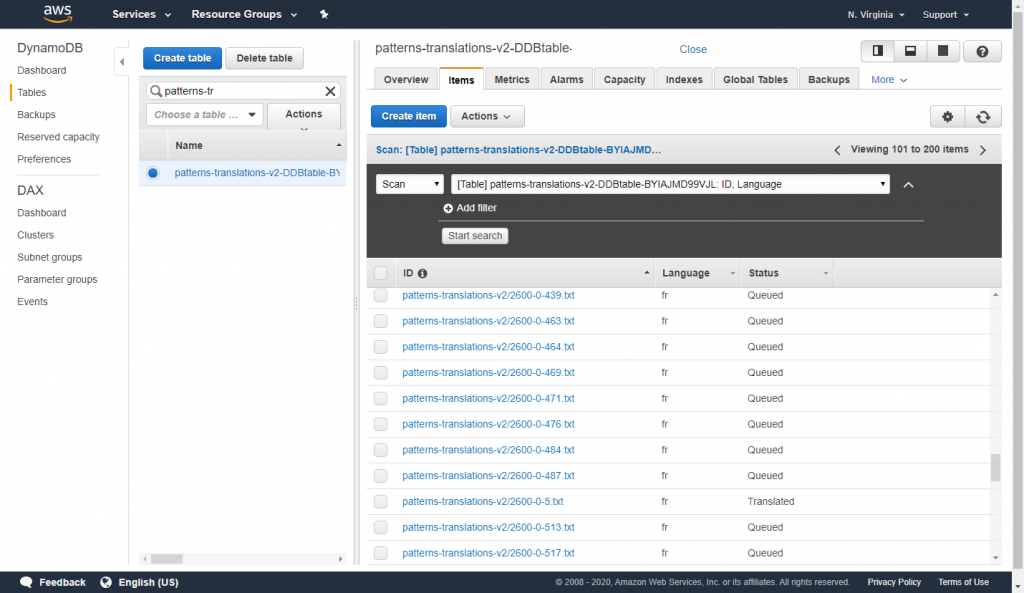
Task: Switch to the Metrics tab
Action: pos(511,78)
